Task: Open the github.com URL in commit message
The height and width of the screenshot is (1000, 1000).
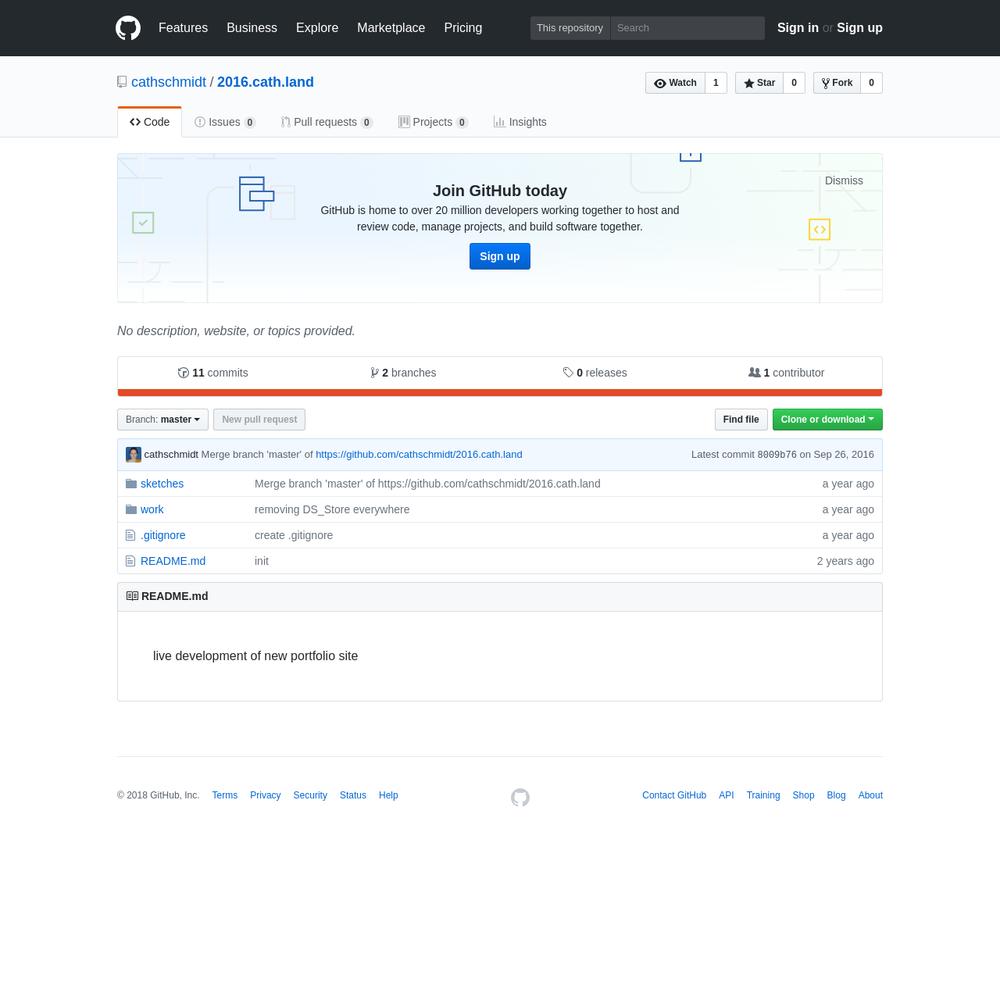Action: [419, 454]
